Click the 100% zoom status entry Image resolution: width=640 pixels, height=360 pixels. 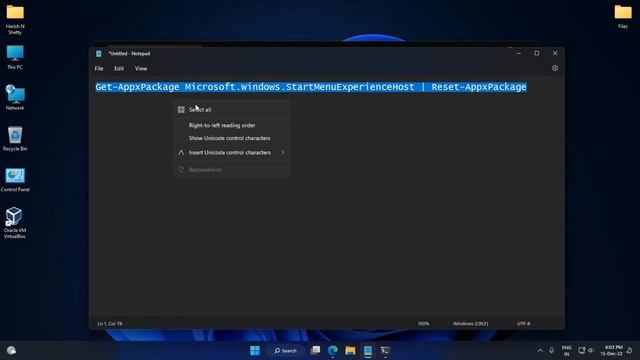tap(423, 324)
